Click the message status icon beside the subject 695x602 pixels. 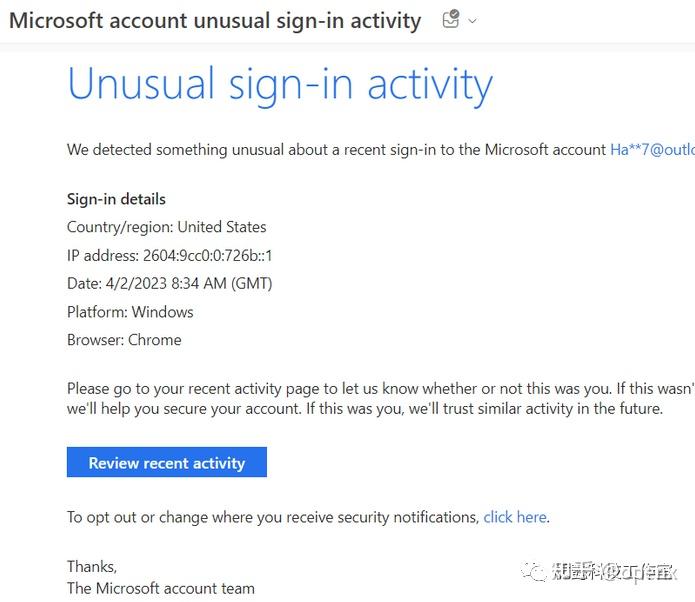tap(451, 20)
